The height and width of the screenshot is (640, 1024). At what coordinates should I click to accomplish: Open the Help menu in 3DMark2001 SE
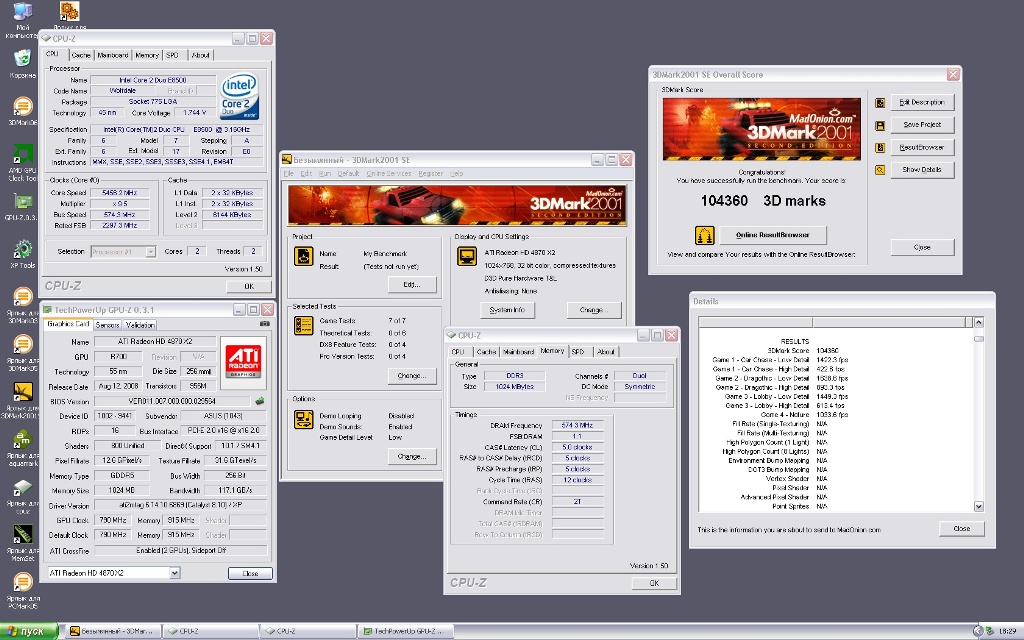(x=456, y=174)
